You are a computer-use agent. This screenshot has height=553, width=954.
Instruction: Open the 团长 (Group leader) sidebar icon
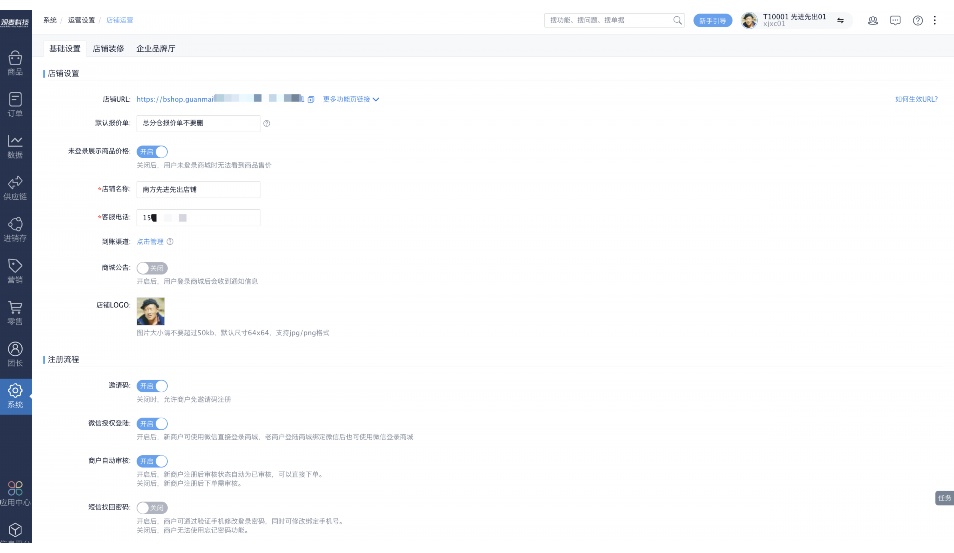[x=15, y=353]
